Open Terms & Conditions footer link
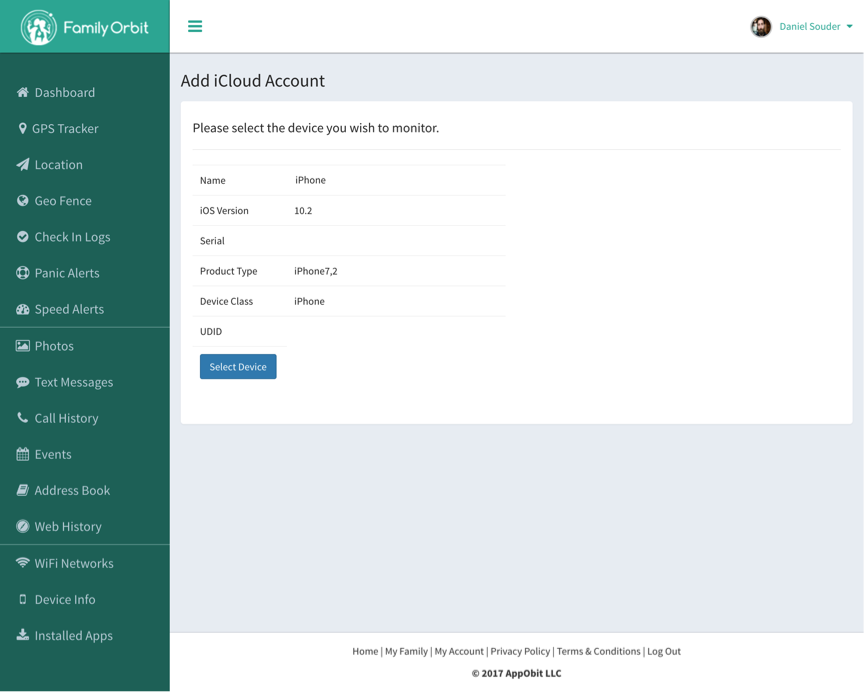This screenshot has width=864, height=692. 598,651
